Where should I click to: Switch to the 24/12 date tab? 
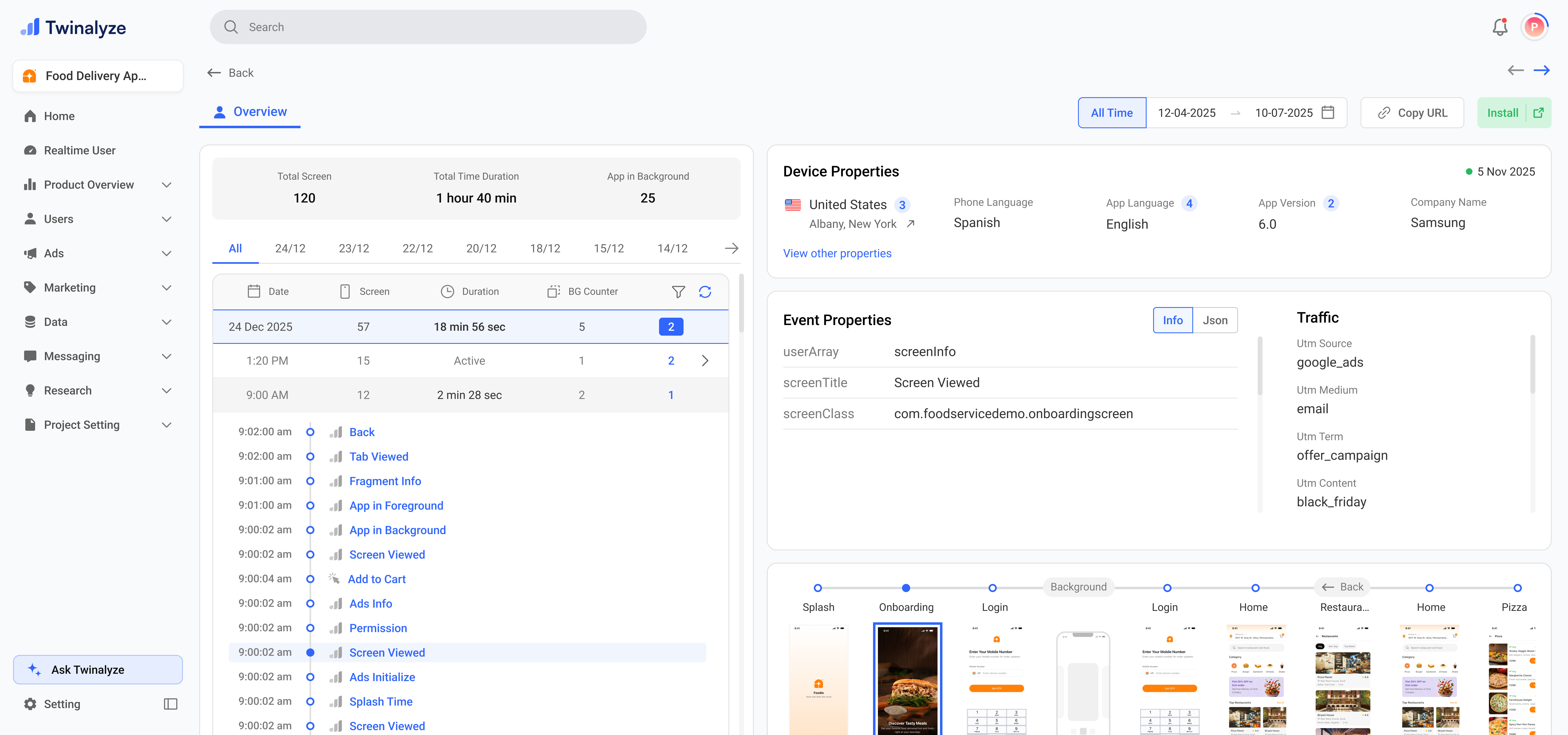click(x=290, y=248)
